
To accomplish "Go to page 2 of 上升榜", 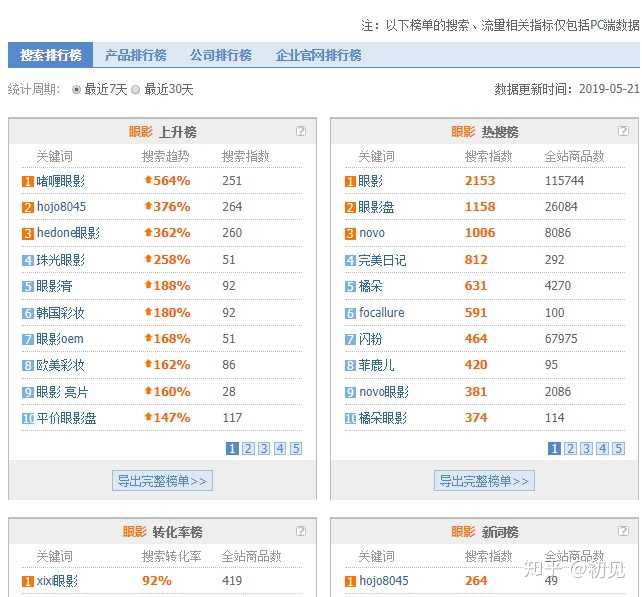I will 248,449.
